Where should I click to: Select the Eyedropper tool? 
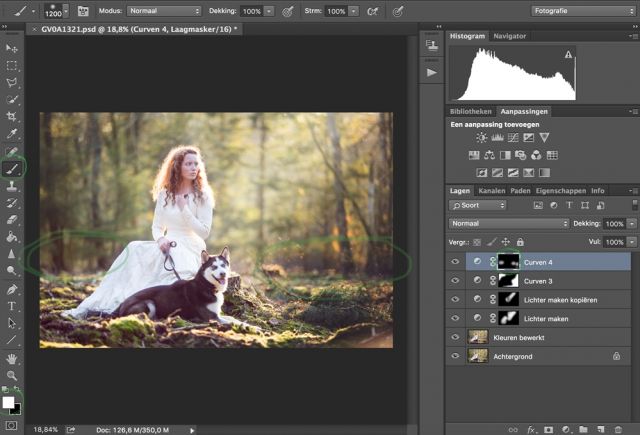11,133
